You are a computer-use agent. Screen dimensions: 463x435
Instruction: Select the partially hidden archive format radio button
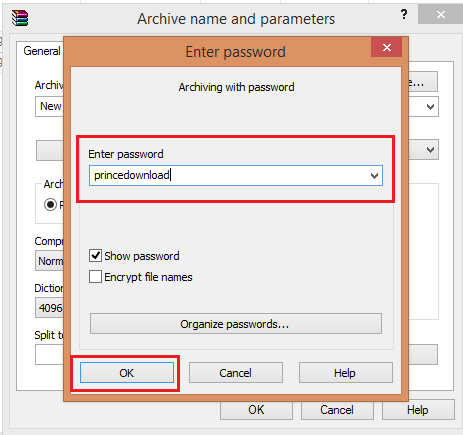pos(50,204)
